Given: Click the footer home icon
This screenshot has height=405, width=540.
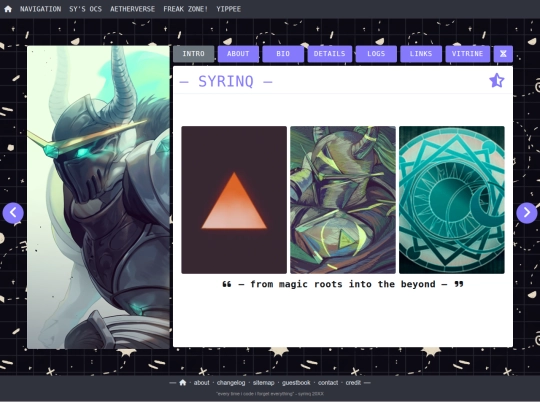Looking at the screenshot, I should (183, 383).
